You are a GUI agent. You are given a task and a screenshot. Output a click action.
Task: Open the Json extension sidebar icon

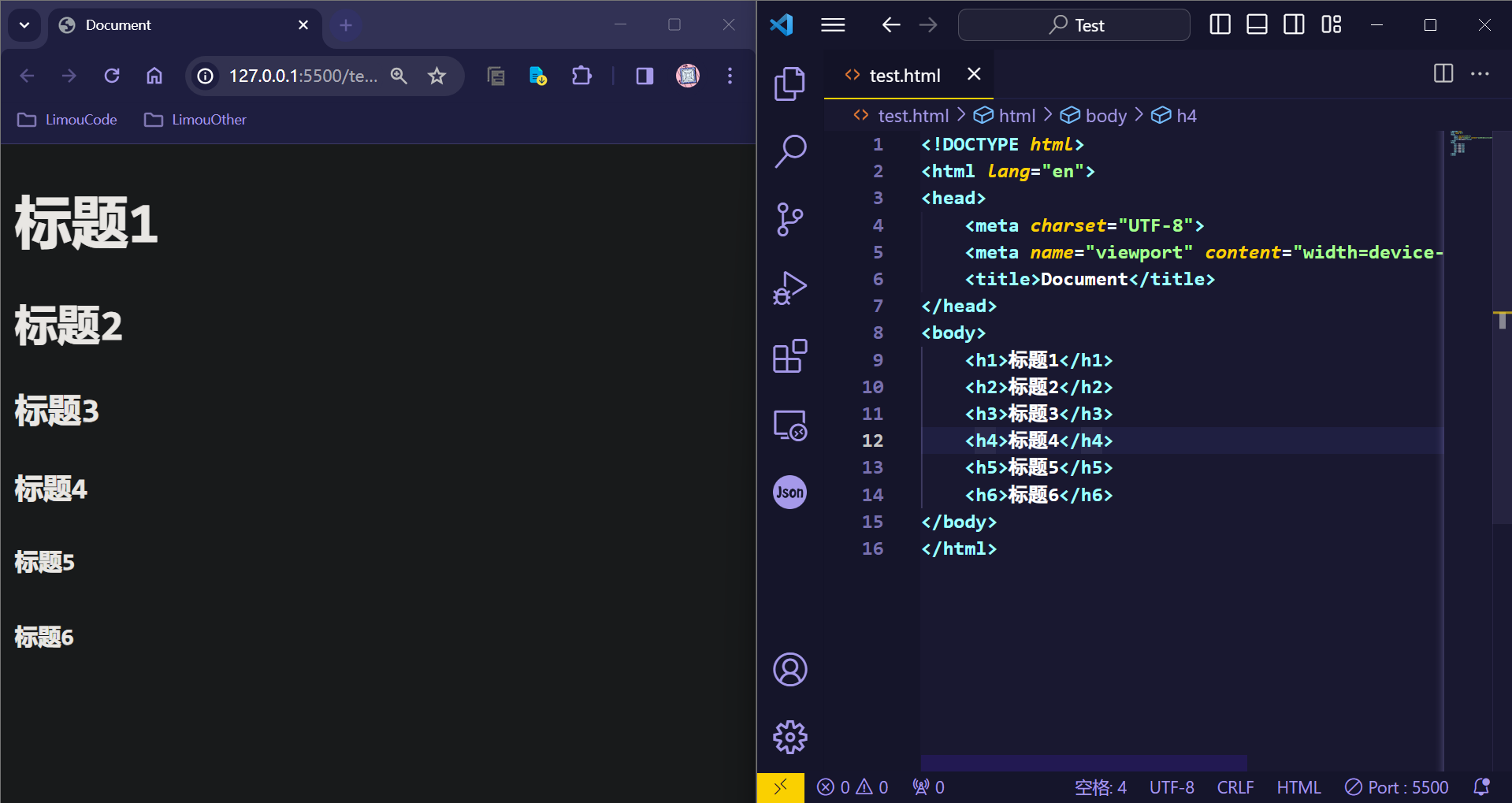pyautogui.click(x=789, y=493)
